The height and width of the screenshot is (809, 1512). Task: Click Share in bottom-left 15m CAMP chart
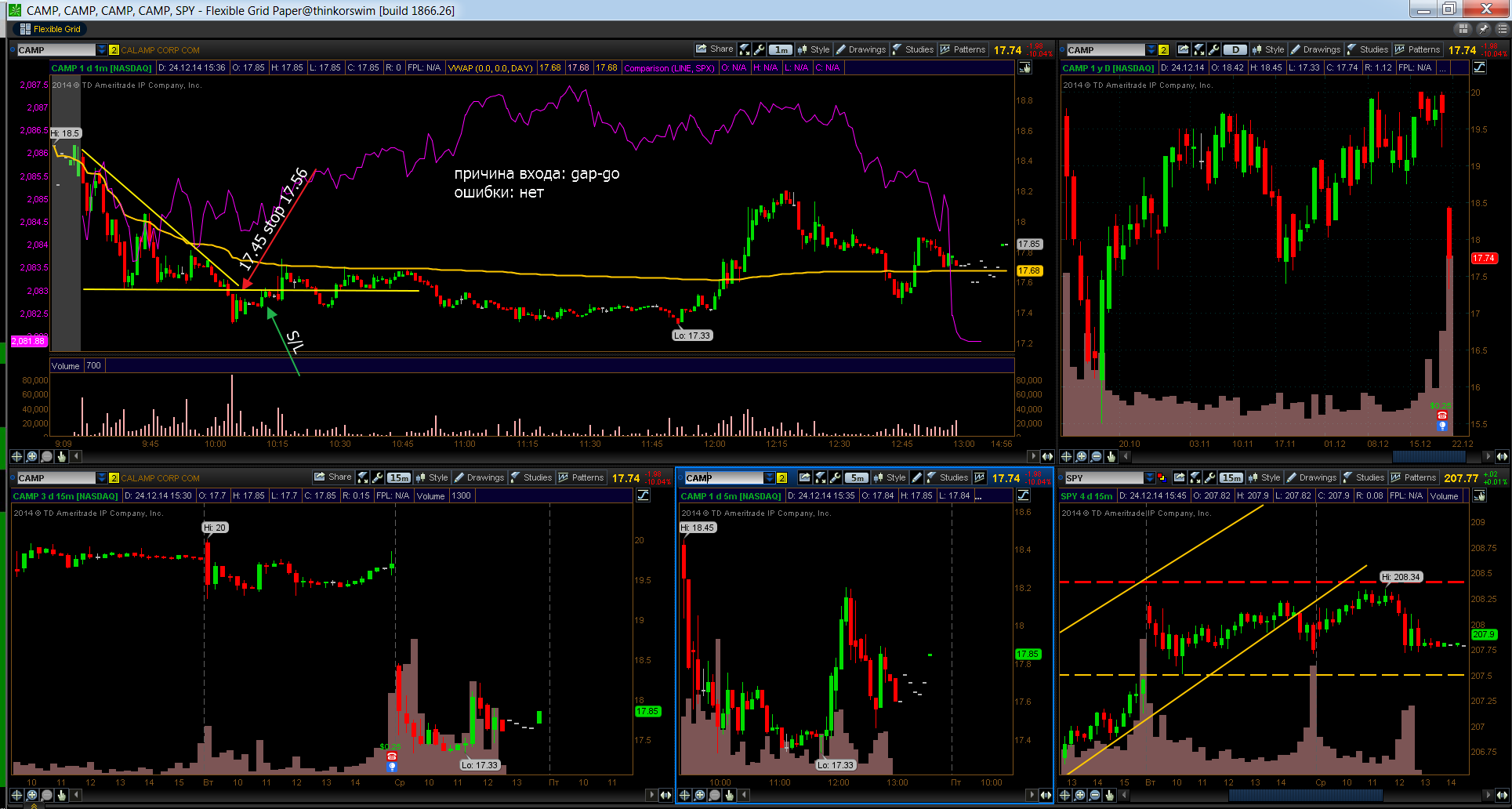[x=332, y=477]
